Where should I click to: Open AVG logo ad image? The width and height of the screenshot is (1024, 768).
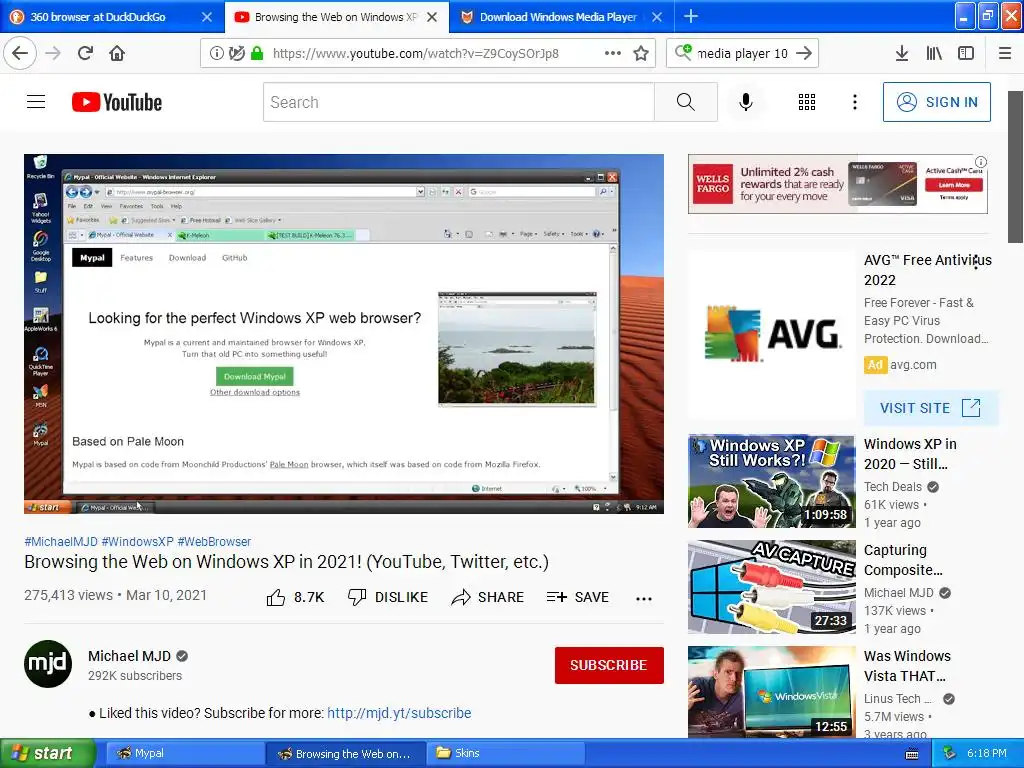tap(771, 334)
